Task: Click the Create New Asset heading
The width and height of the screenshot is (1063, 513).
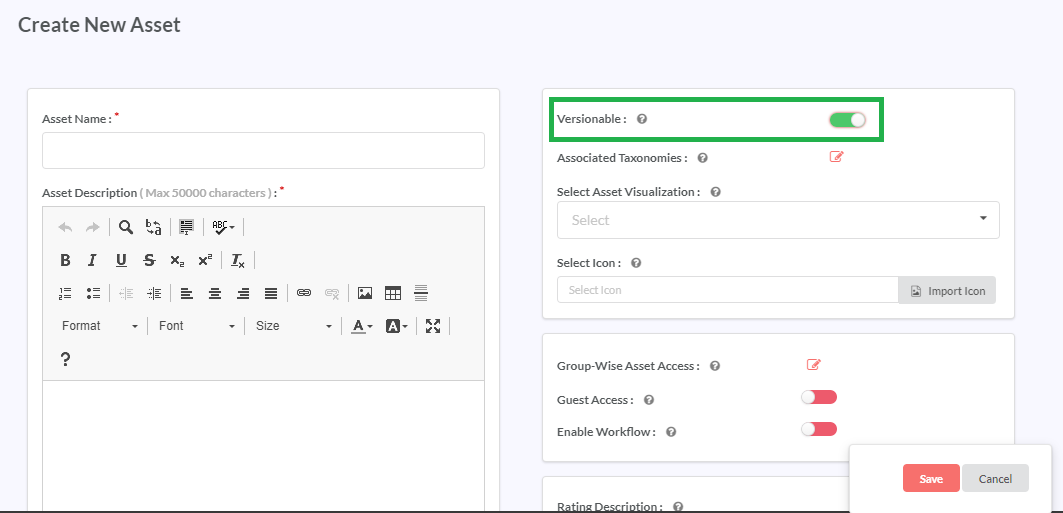Action: coord(99,25)
